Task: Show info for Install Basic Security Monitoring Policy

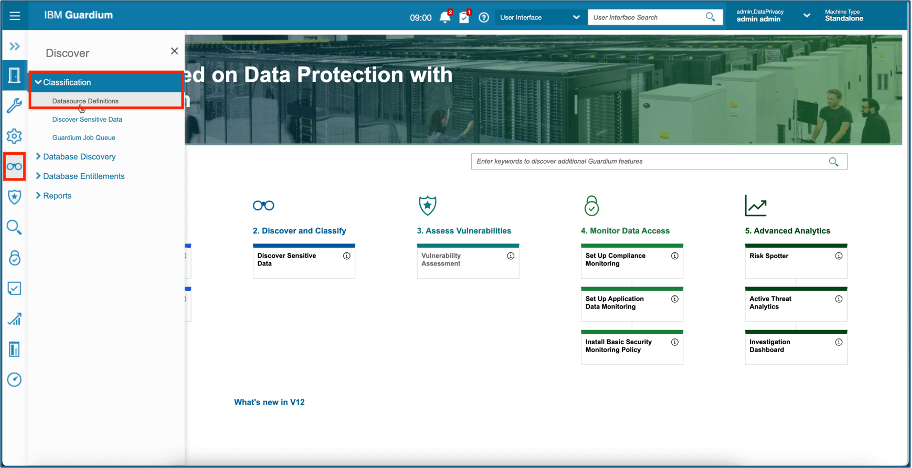Action: coord(675,342)
